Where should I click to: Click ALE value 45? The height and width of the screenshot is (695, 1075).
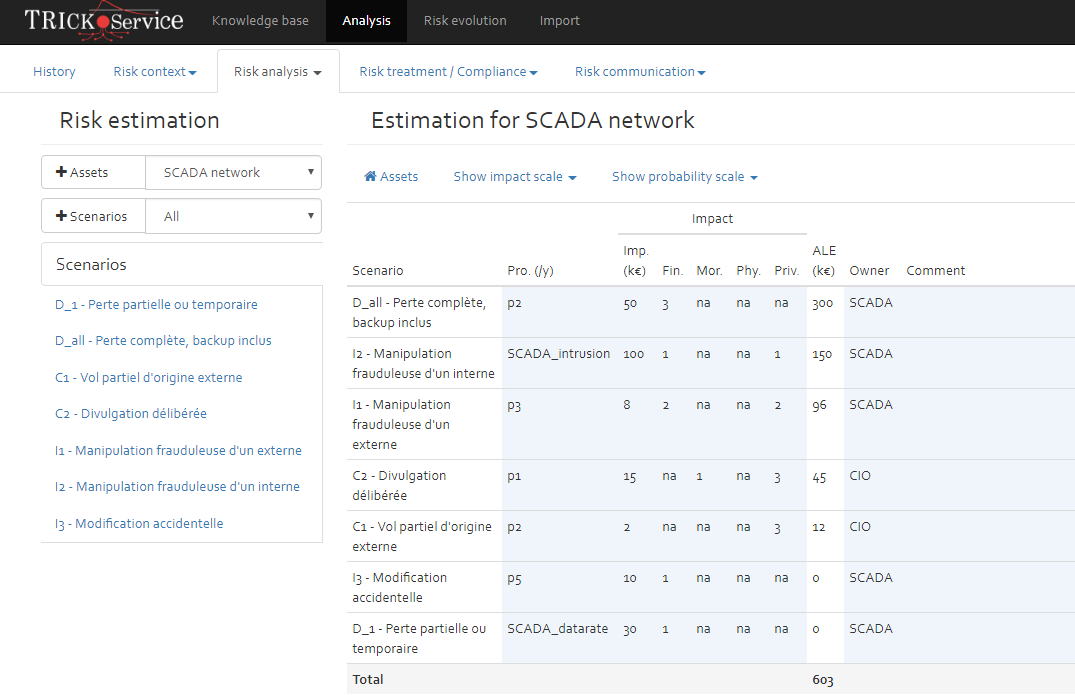[819, 476]
